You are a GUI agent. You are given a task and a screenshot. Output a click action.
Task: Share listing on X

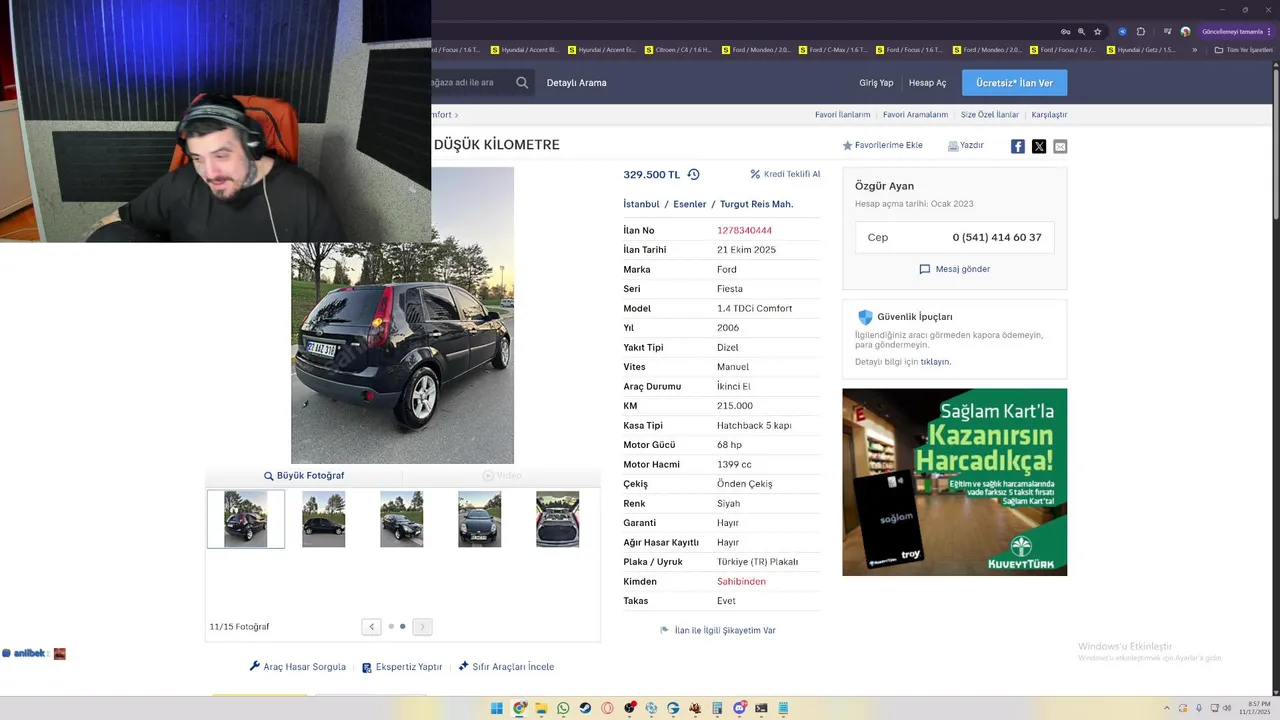[x=1039, y=146]
